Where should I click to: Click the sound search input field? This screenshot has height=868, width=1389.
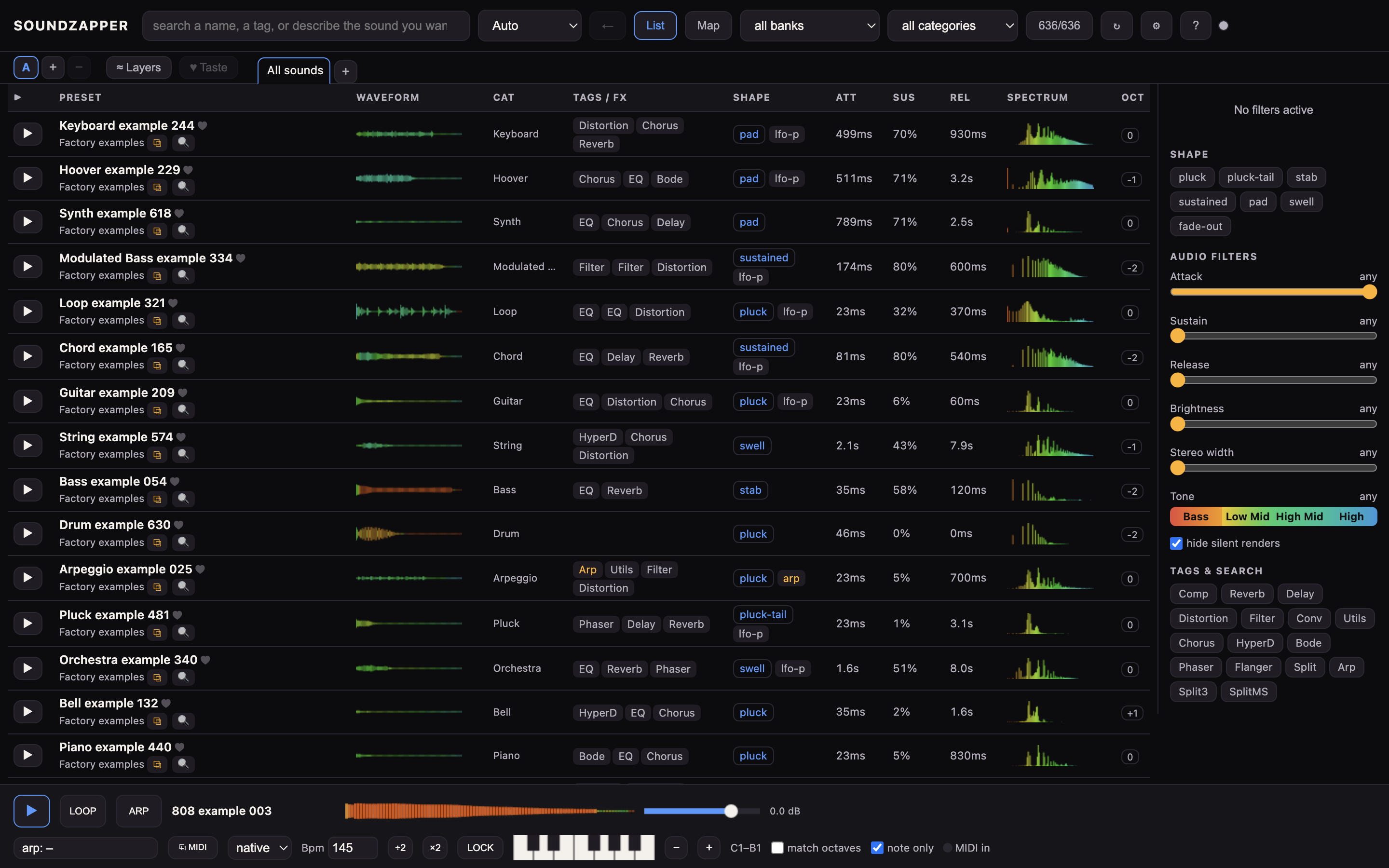306,26
